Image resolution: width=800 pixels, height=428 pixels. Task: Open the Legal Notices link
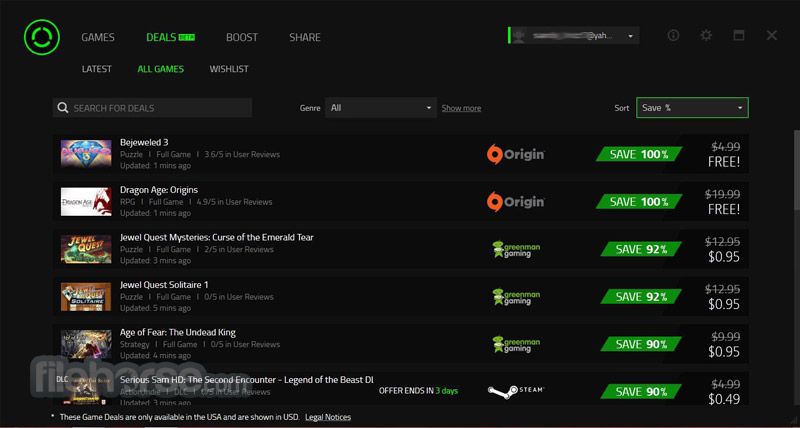328,417
